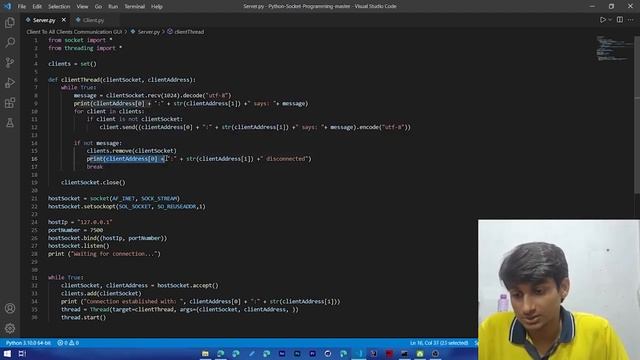Open the Windows Start menu

tap(7, 353)
